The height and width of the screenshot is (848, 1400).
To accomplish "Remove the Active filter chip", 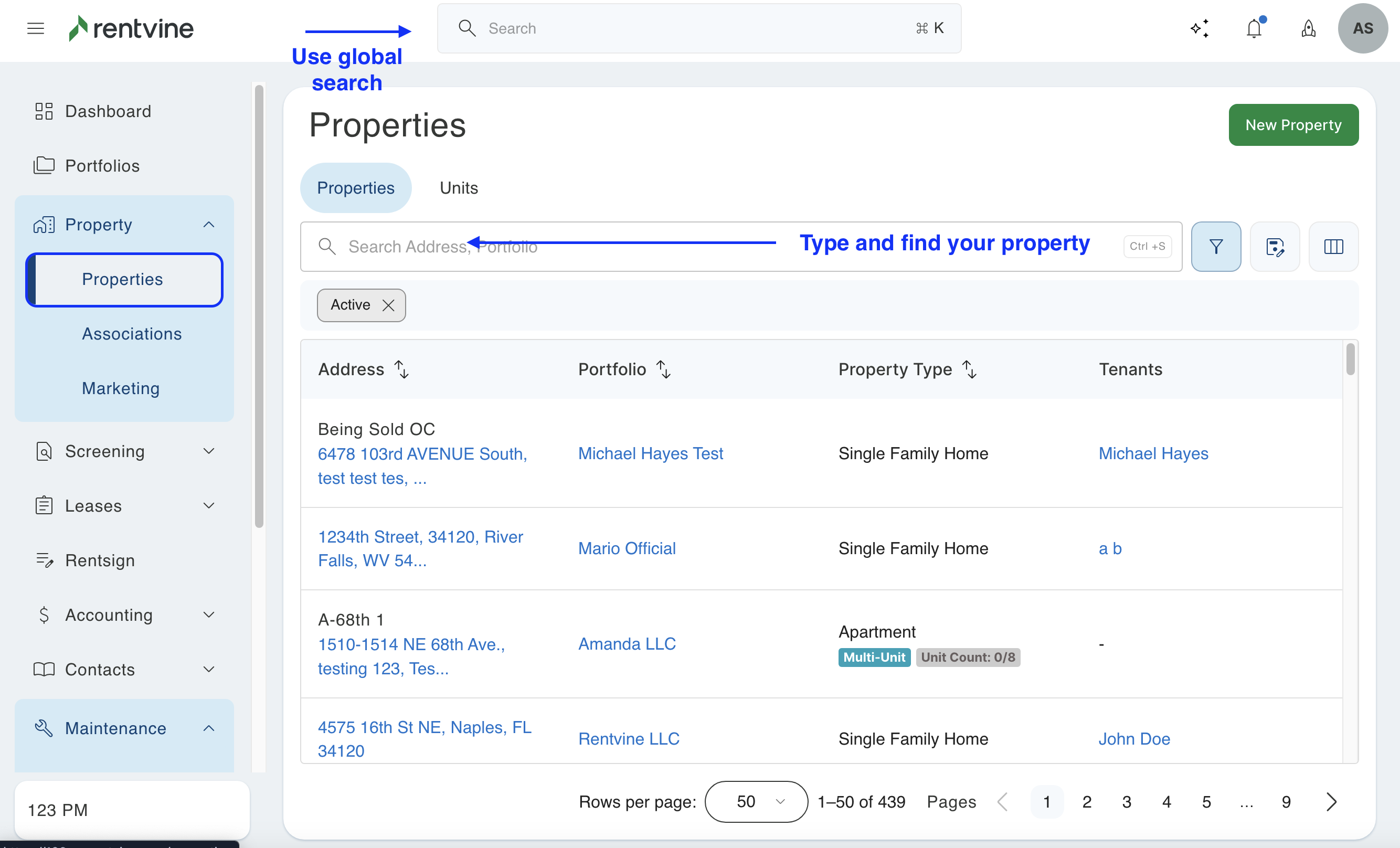I will (x=388, y=305).
